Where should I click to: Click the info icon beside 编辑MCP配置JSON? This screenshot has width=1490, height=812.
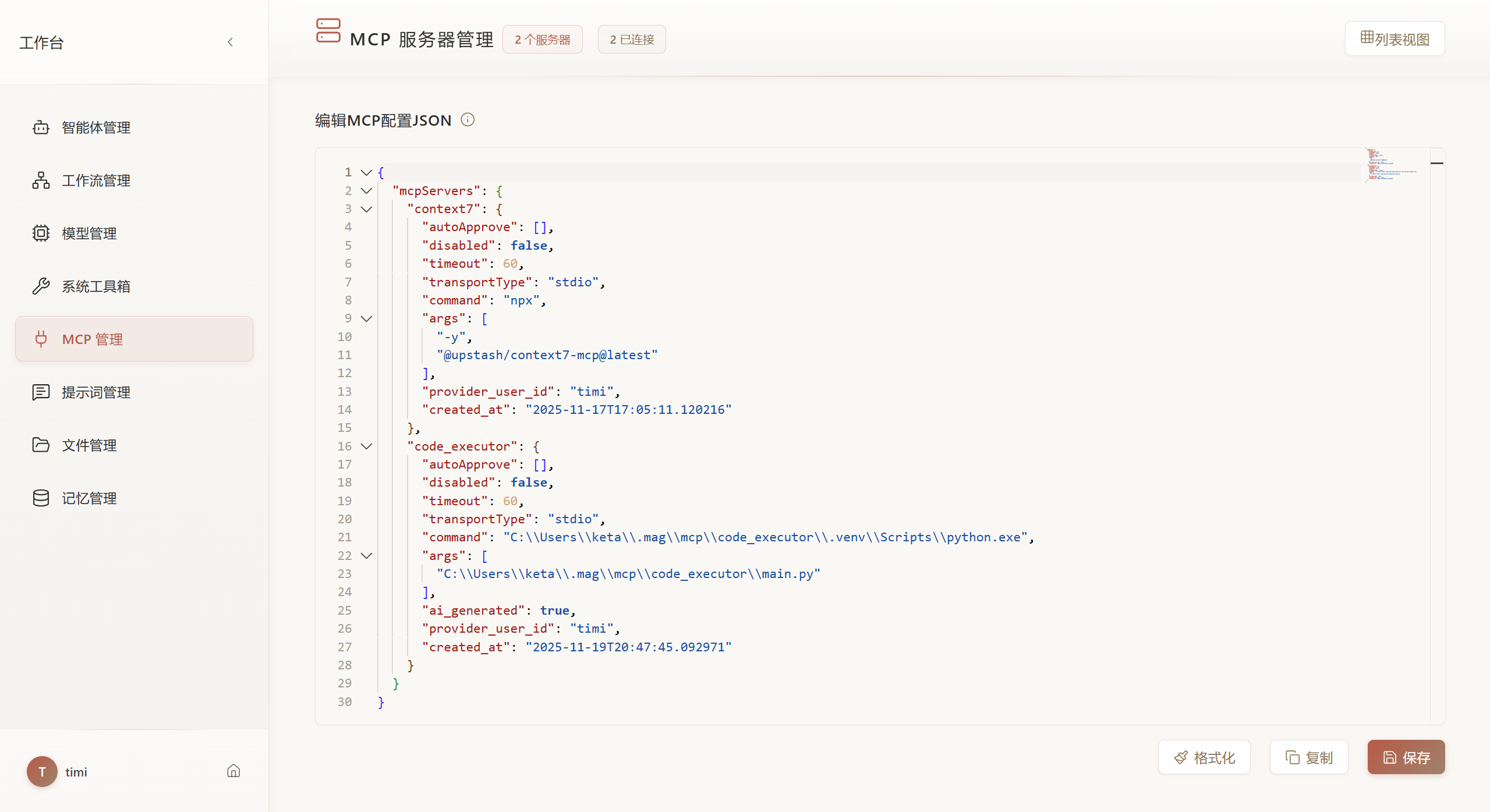[x=468, y=119]
